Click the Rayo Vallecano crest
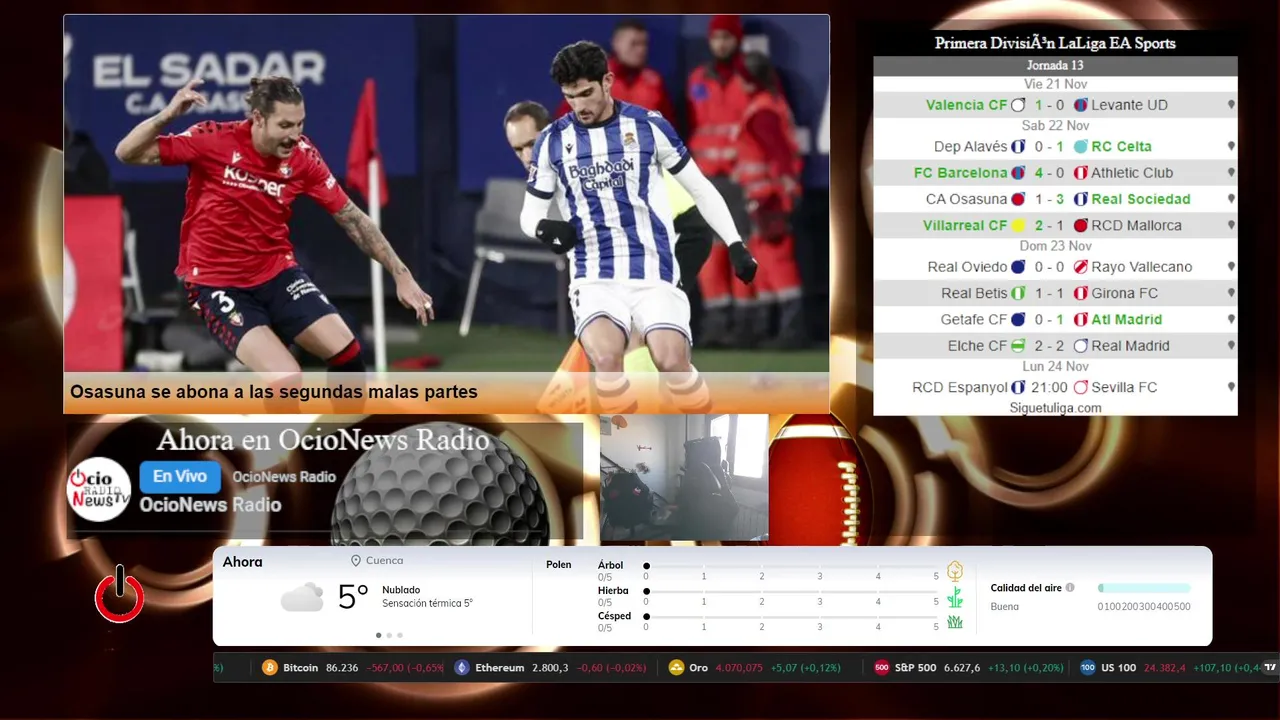This screenshot has width=1280, height=720. coord(1081,267)
